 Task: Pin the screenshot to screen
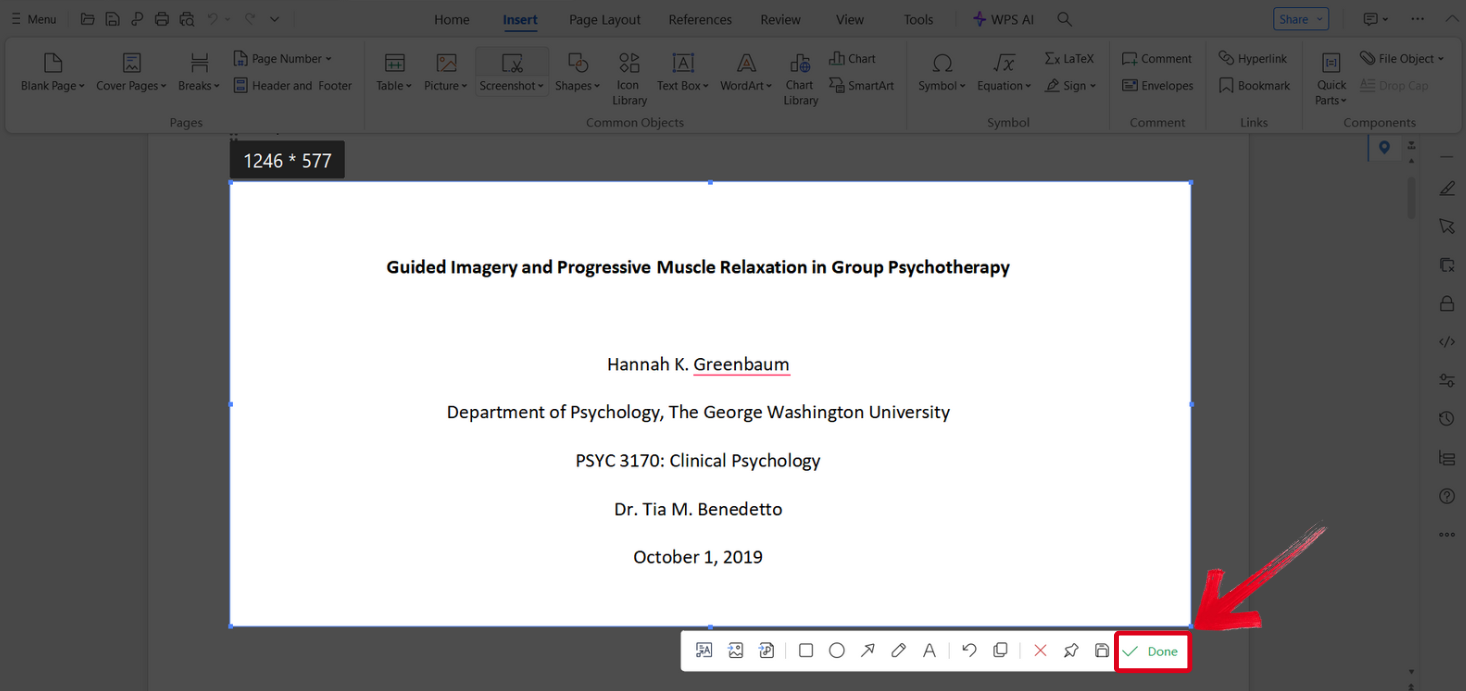(1071, 651)
